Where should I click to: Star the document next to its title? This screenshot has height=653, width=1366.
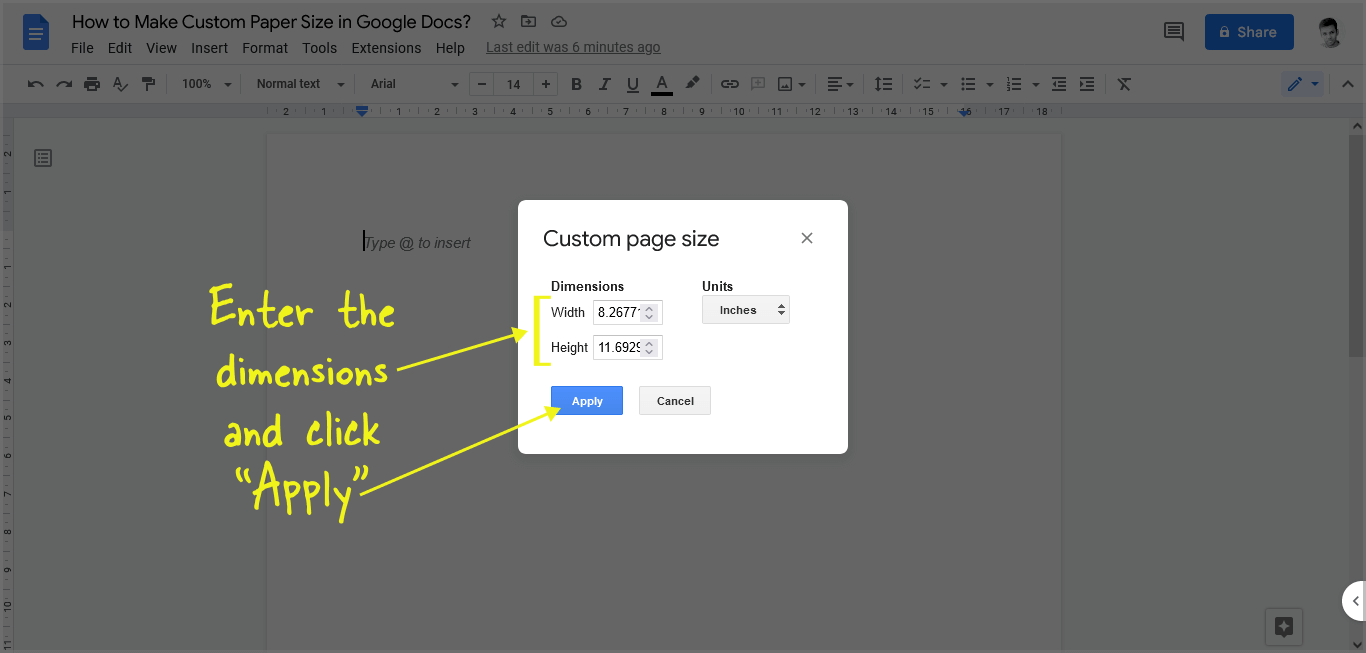click(x=498, y=21)
